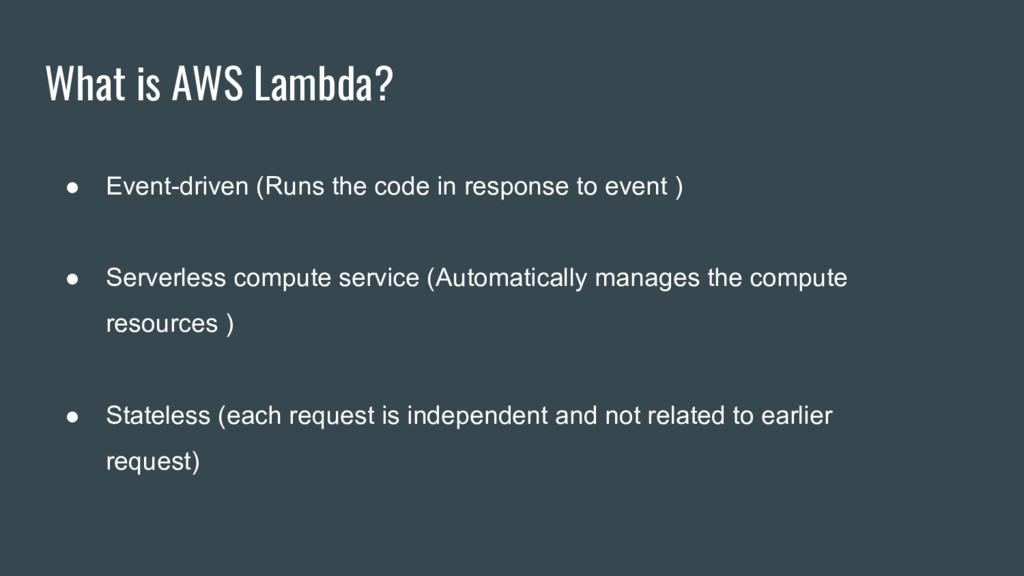
Task: Click the word 'manages'
Action: click(647, 279)
